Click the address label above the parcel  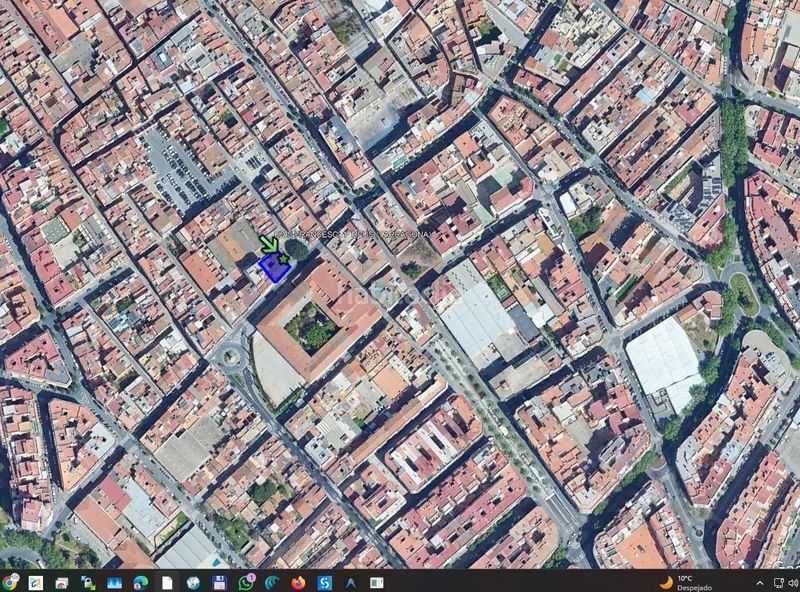click(x=351, y=234)
